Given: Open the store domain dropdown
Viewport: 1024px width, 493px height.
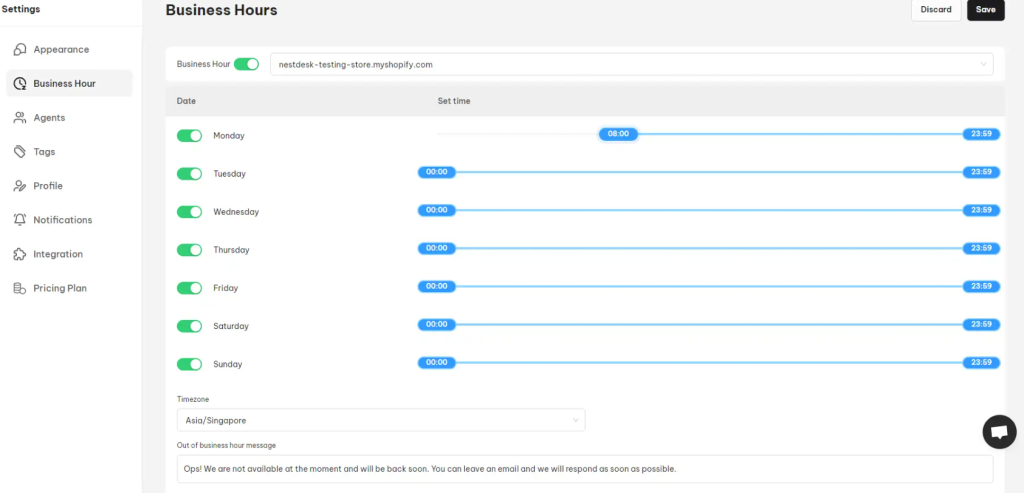Looking at the screenshot, I should pyautogui.click(x=632, y=65).
